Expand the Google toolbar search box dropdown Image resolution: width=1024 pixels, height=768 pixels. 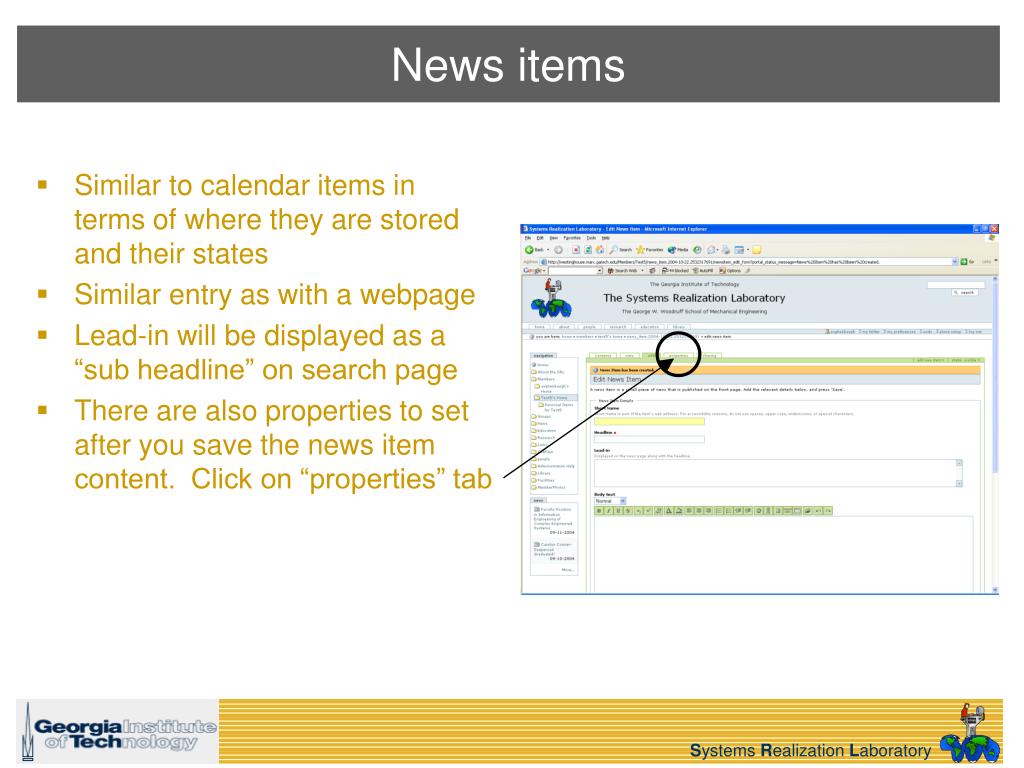[x=600, y=270]
